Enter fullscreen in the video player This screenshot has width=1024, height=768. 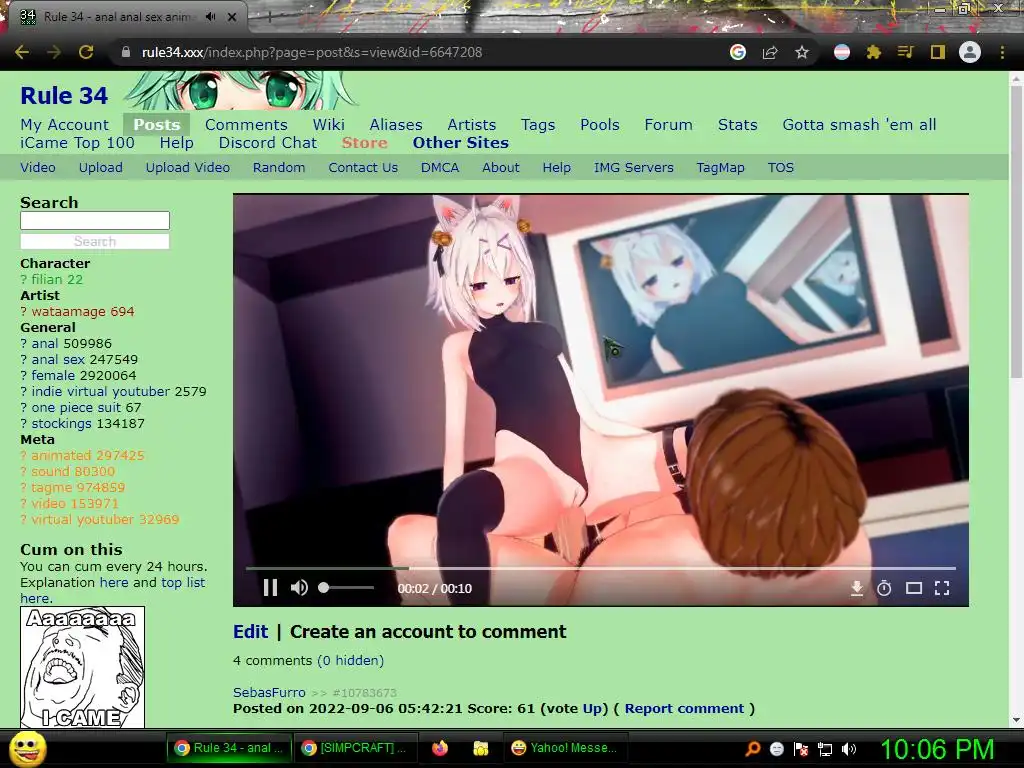[x=942, y=588]
